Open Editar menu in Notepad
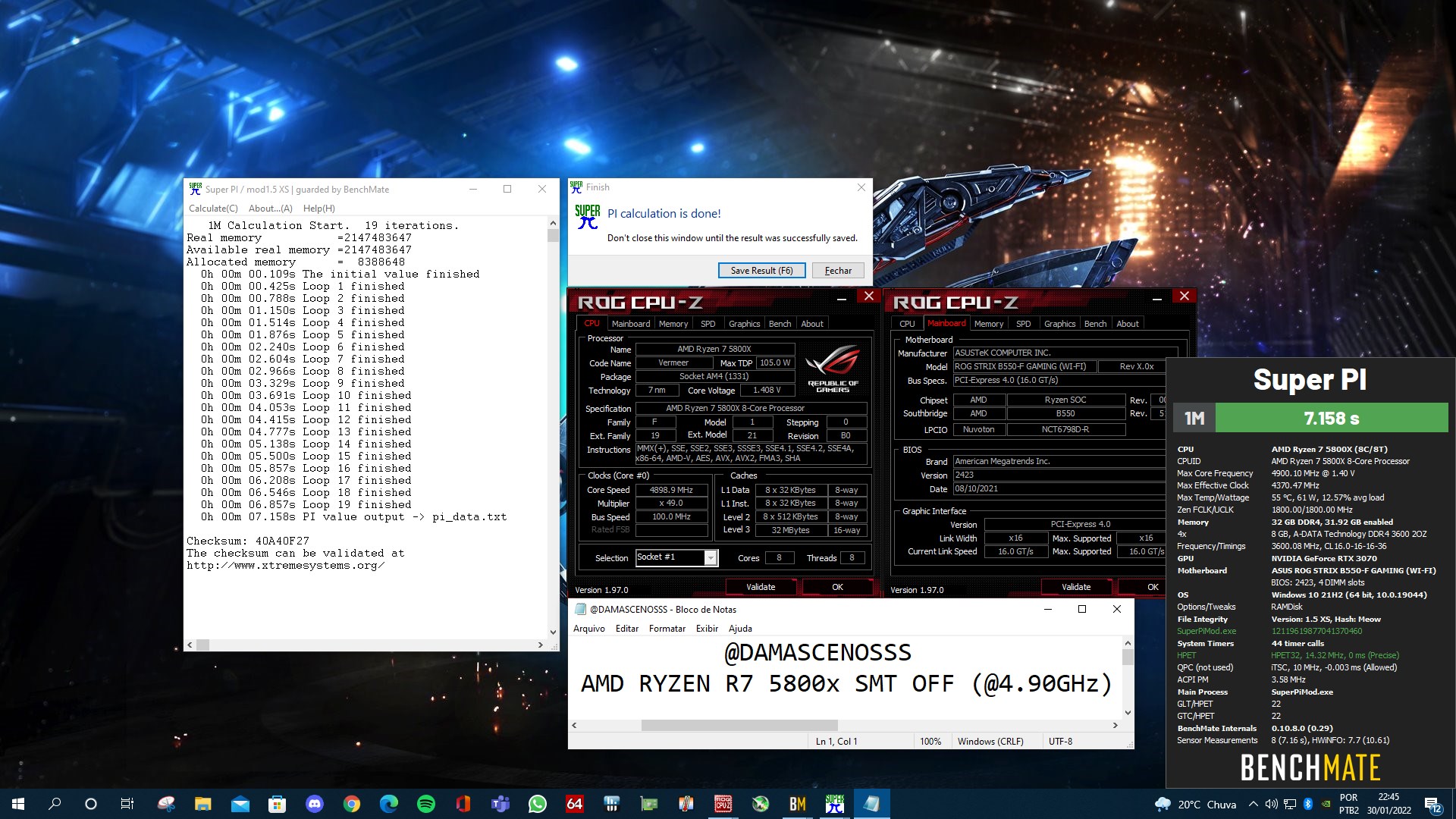The height and width of the screenshot is (819, 1456). [627, 629]
